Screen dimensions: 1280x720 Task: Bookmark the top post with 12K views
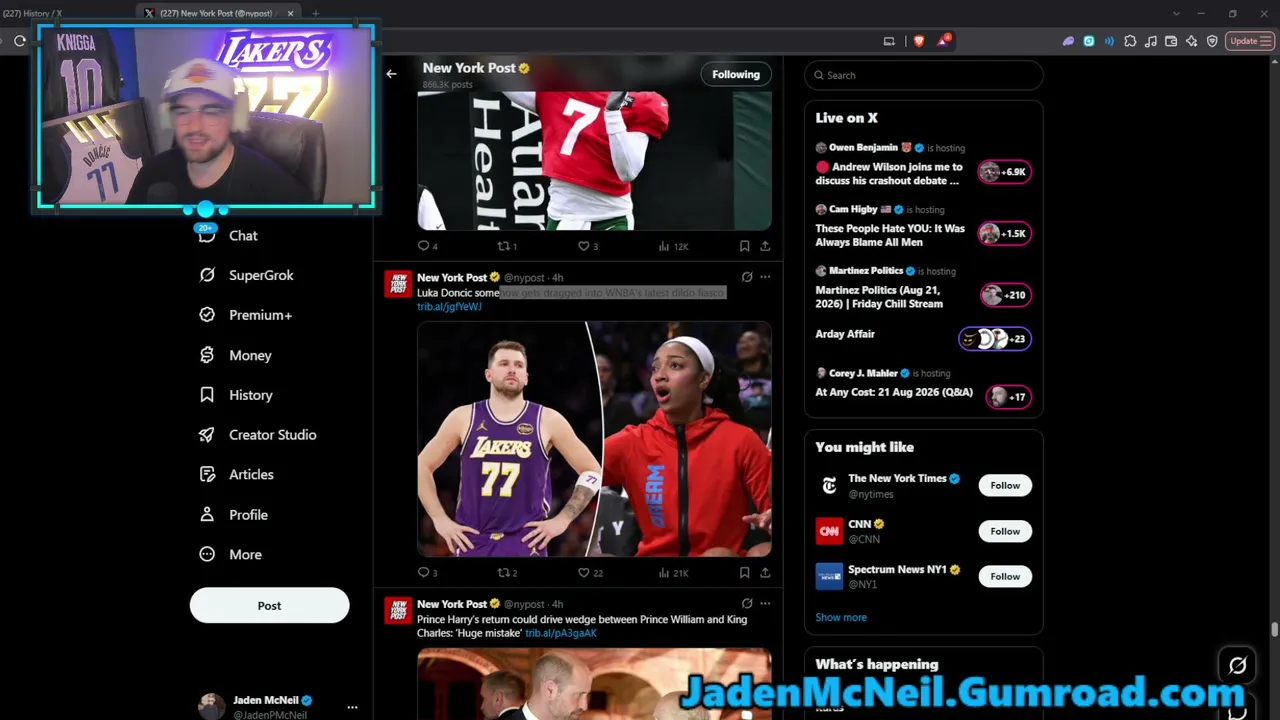coord(744,246)
